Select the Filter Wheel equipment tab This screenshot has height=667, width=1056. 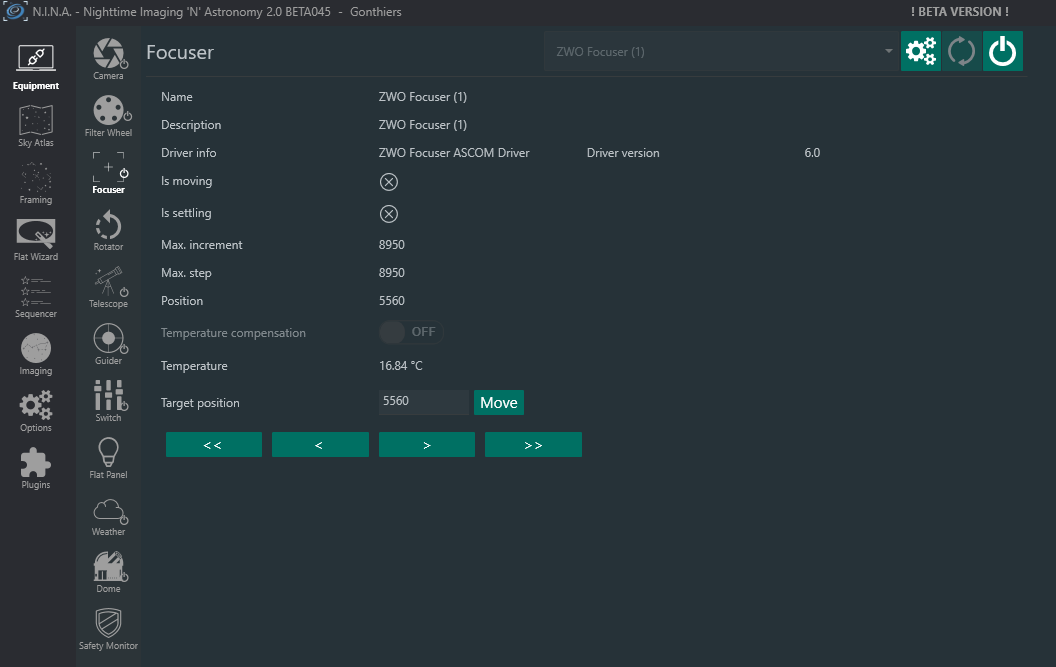pyautogui.click(x=108, y=116)
